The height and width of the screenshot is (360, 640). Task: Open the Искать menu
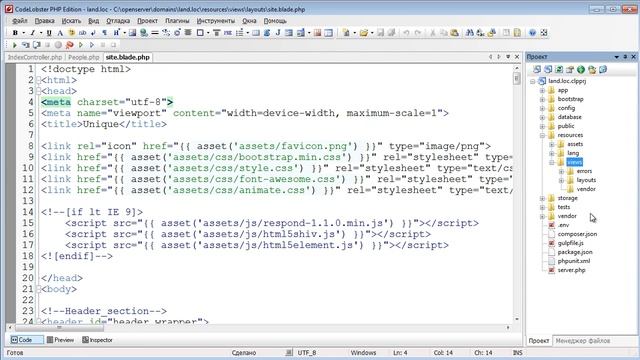[x=71, y=21]
